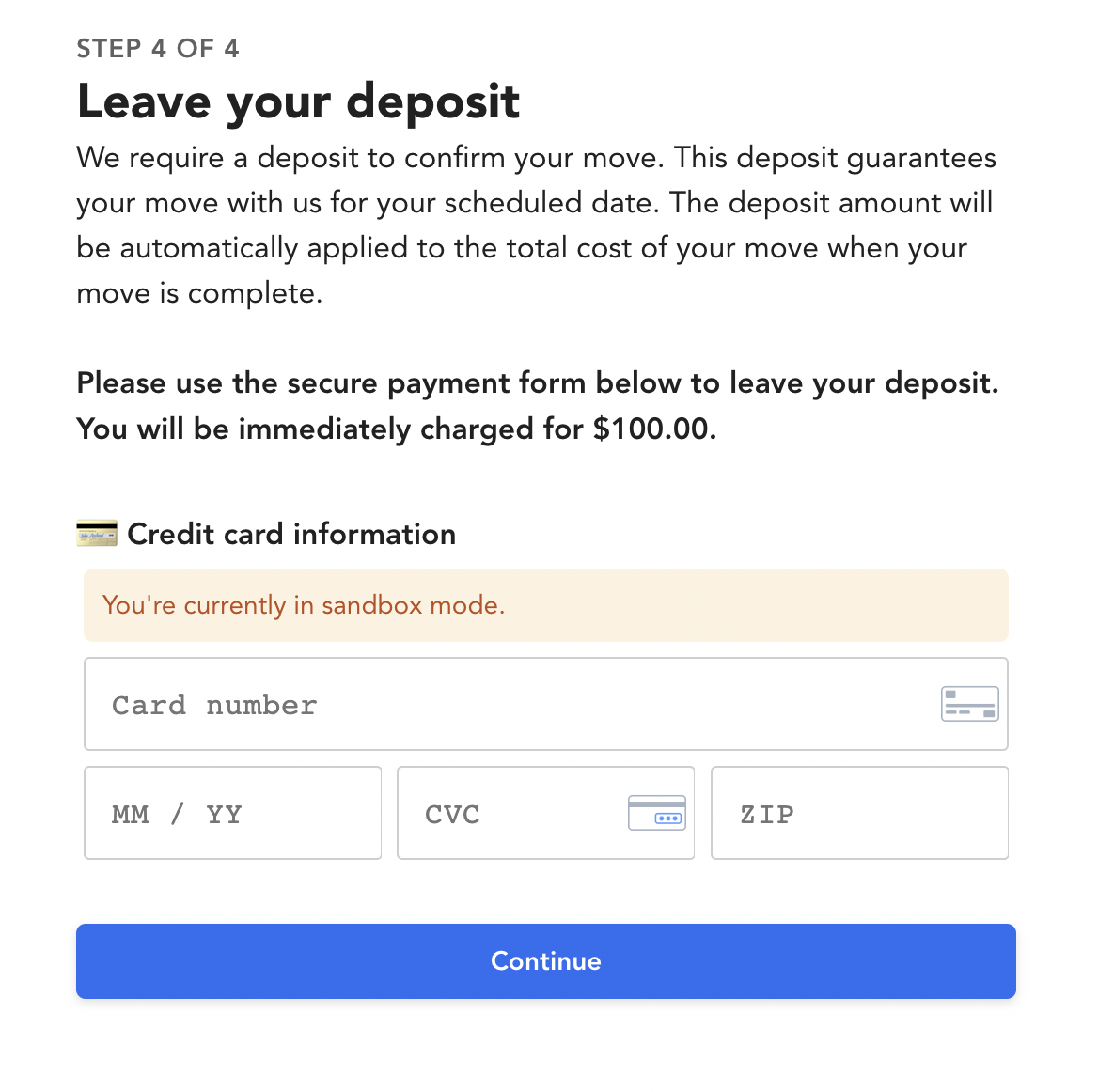Image resolution: width=1098 pixels, height=1092 pixels.
Task: Click the 'move is complete.' closing line
Action: (x=199, y=293)
